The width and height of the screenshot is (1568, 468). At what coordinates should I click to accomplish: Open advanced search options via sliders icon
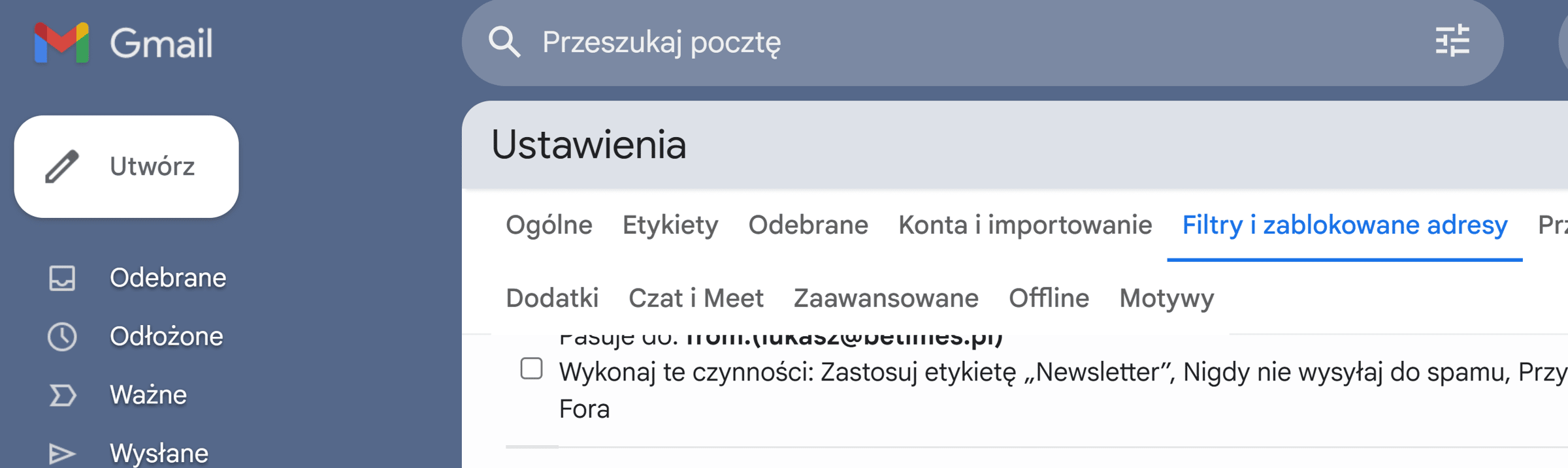tap(1452, 42)
